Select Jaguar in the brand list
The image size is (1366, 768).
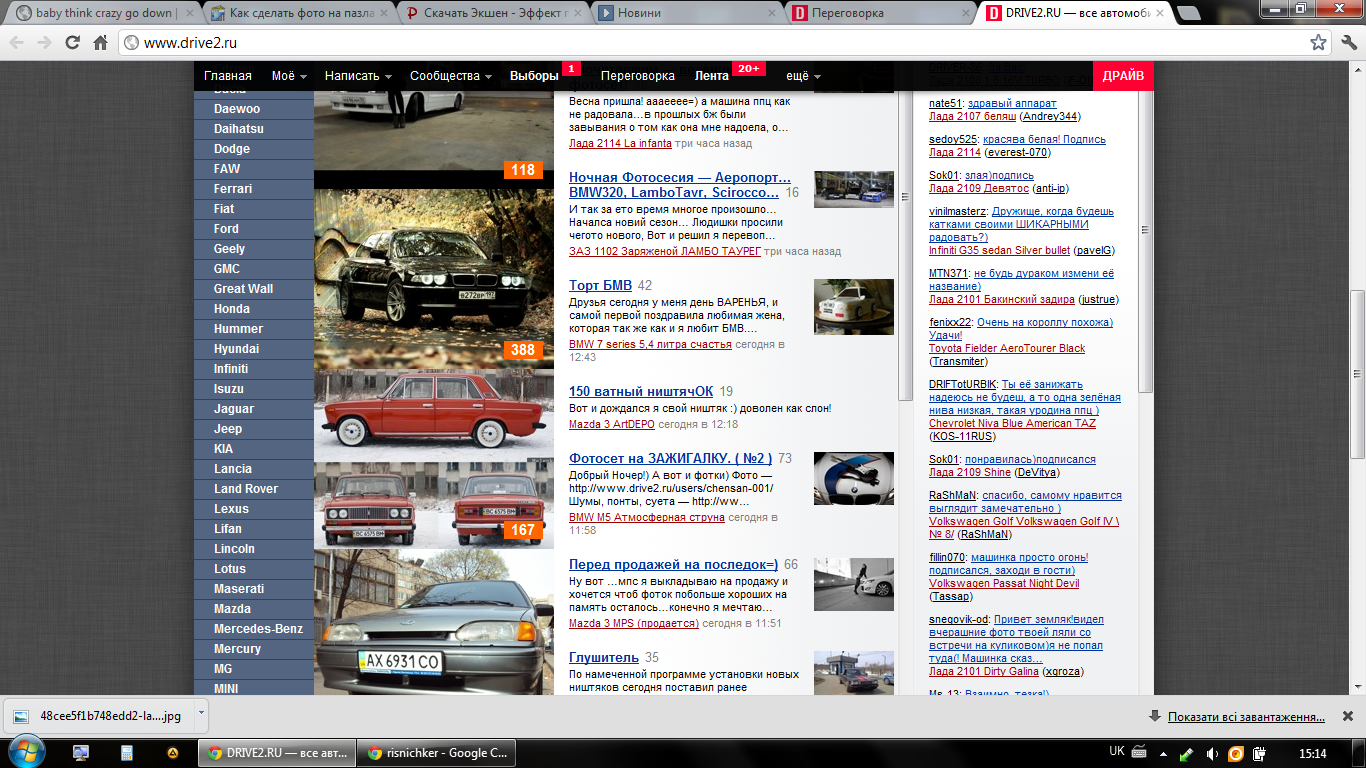[254, 409]
